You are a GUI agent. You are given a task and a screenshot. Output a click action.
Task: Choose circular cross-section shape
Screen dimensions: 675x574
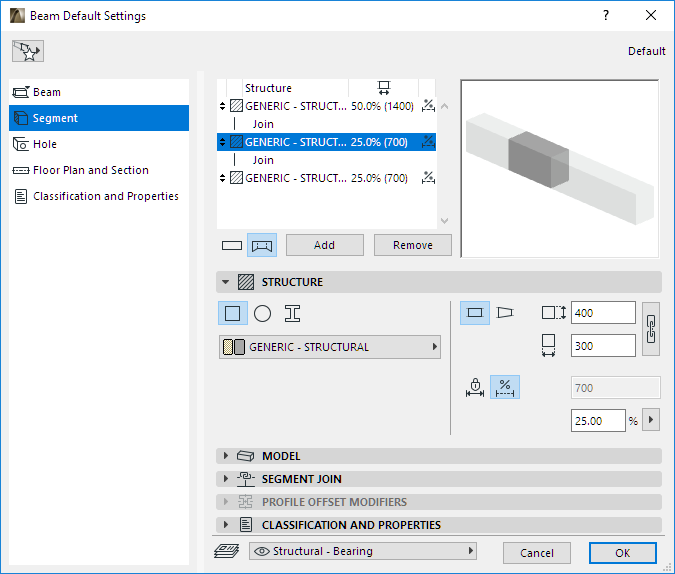[262, 313]
